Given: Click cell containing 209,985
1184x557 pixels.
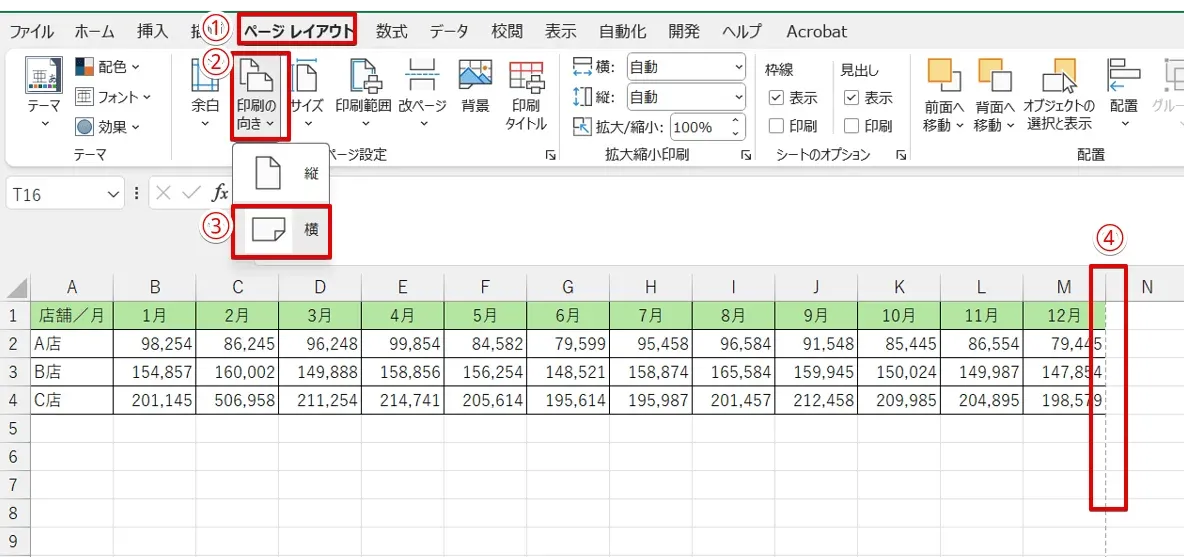Looking at the screenshot, I should coord(899,400).
